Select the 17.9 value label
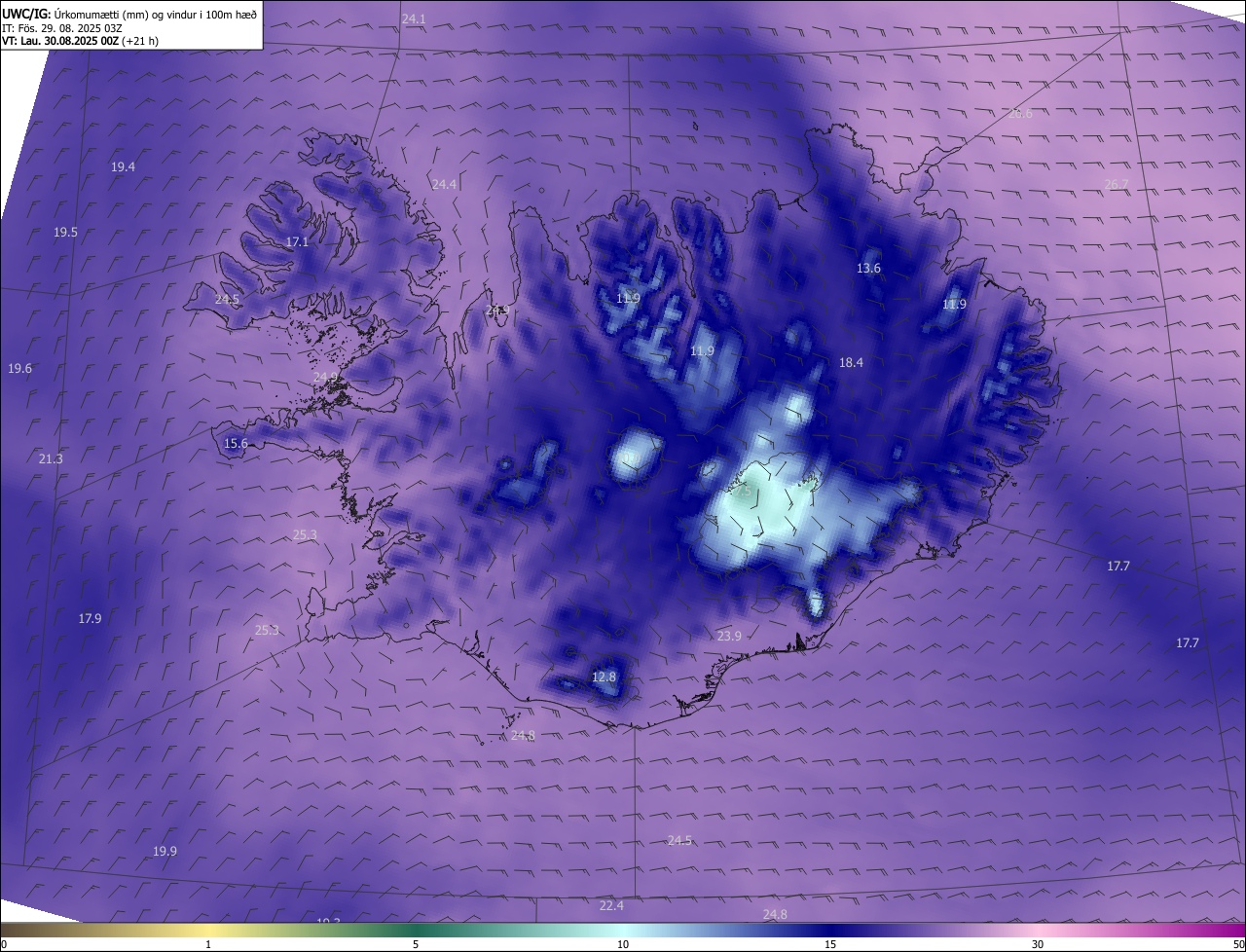The width and height of the screenshot is (1246, 952). click(x=90, y=619)
